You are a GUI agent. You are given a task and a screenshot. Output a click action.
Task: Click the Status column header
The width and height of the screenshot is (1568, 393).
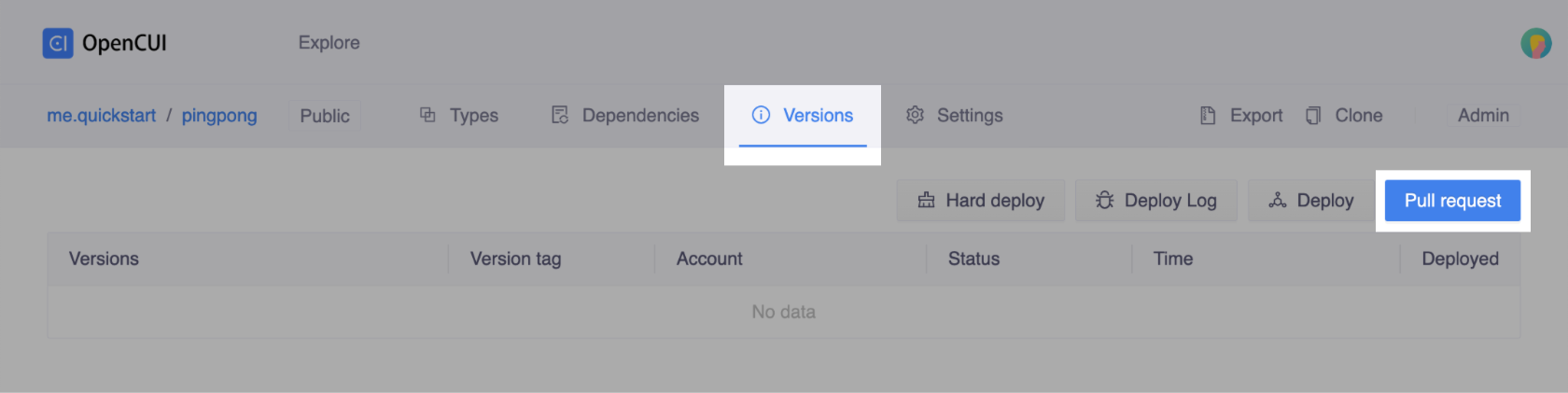(x=973, y=260)
